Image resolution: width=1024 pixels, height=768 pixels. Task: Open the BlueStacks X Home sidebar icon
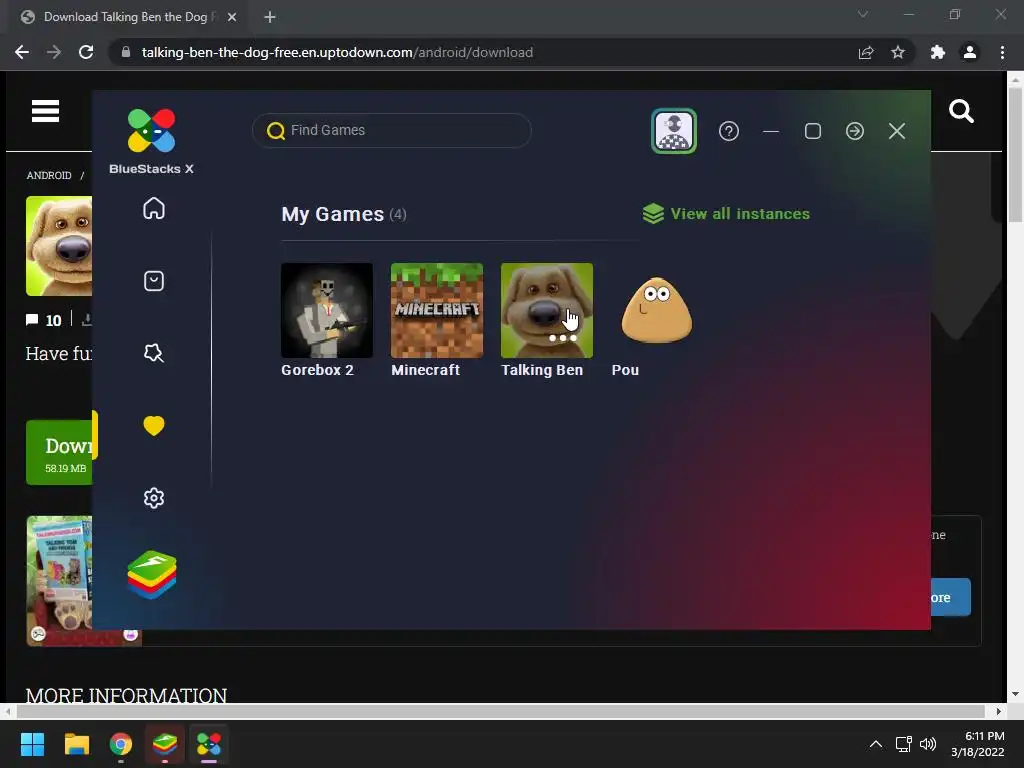click(153, 208)
